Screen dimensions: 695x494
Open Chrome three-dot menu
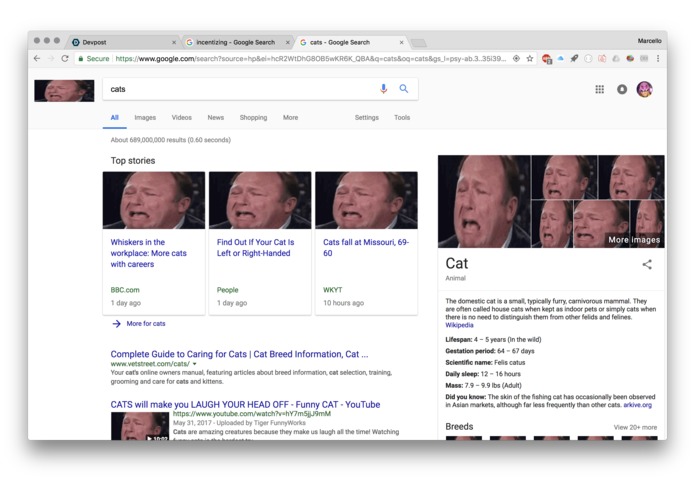[658, 58]
